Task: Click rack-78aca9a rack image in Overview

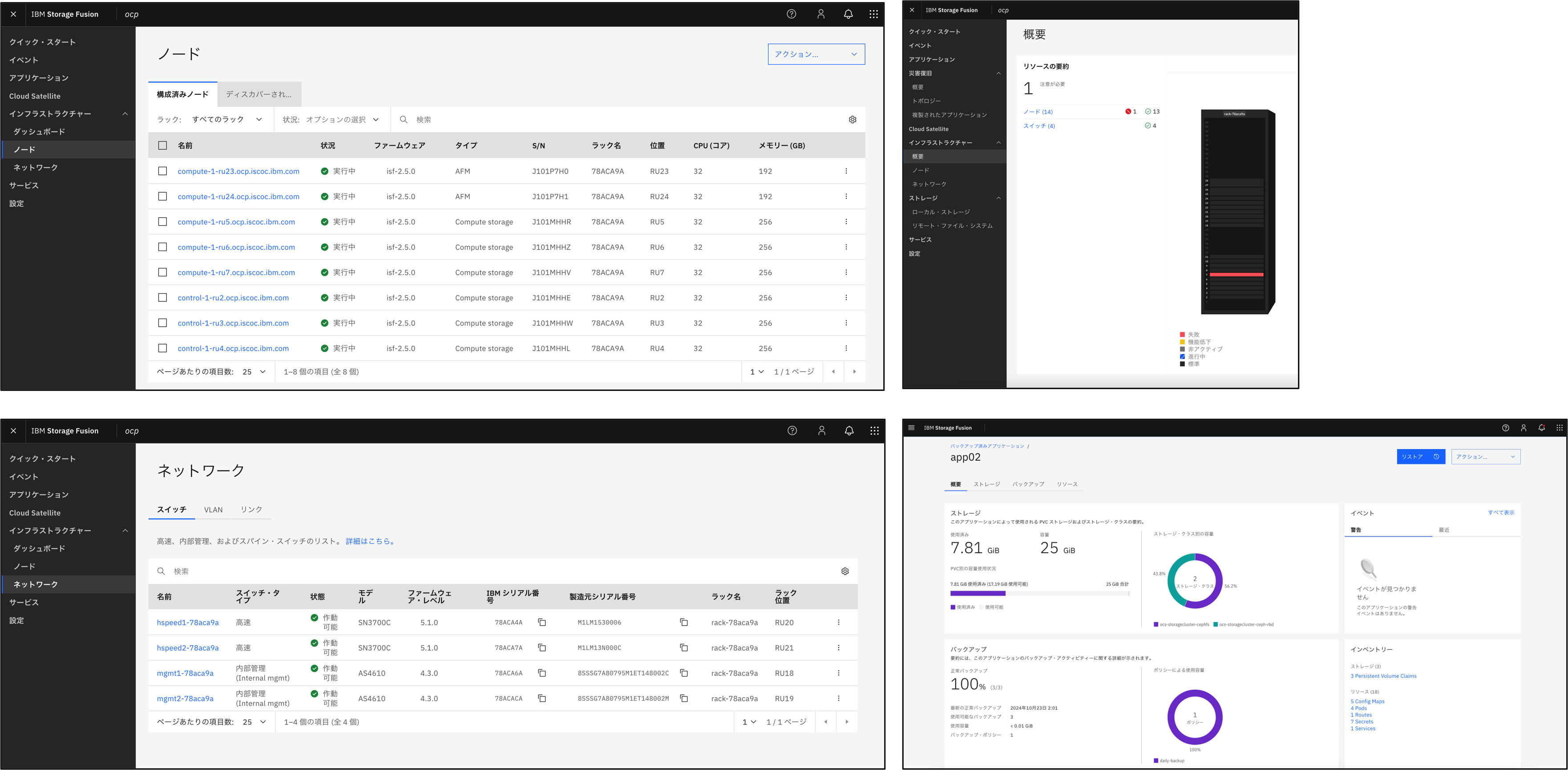Action: [1237, 212]
